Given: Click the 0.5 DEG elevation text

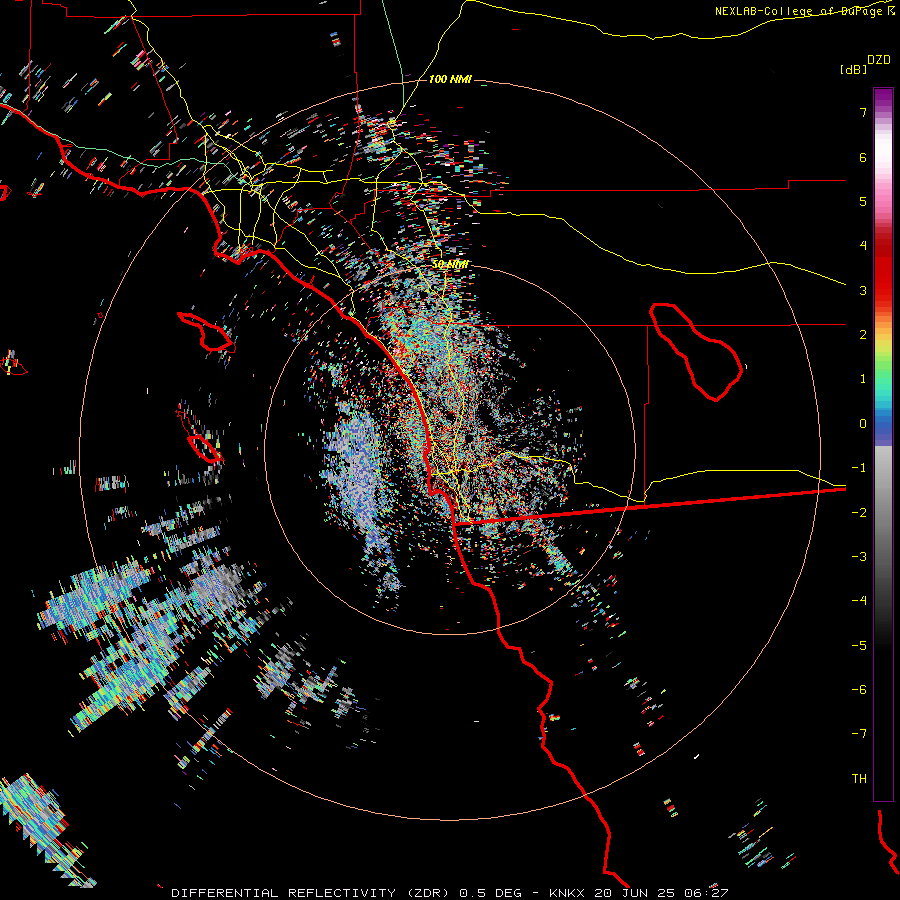Looking at the screenshot, I should coord(491,893).
